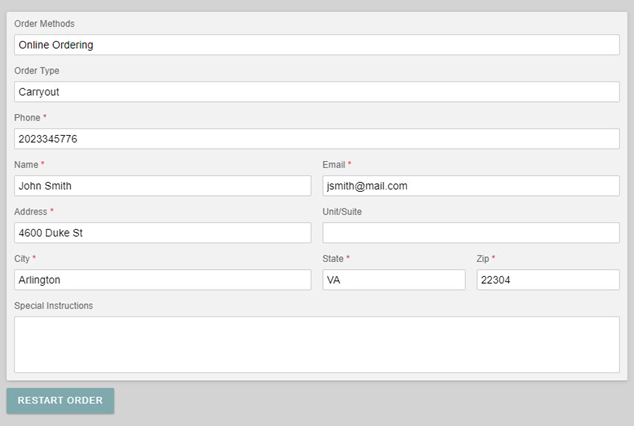This screenshot has height=426, width=634.
Task: Click the City field containing Arlington
Action: click(x=162, y=280)
